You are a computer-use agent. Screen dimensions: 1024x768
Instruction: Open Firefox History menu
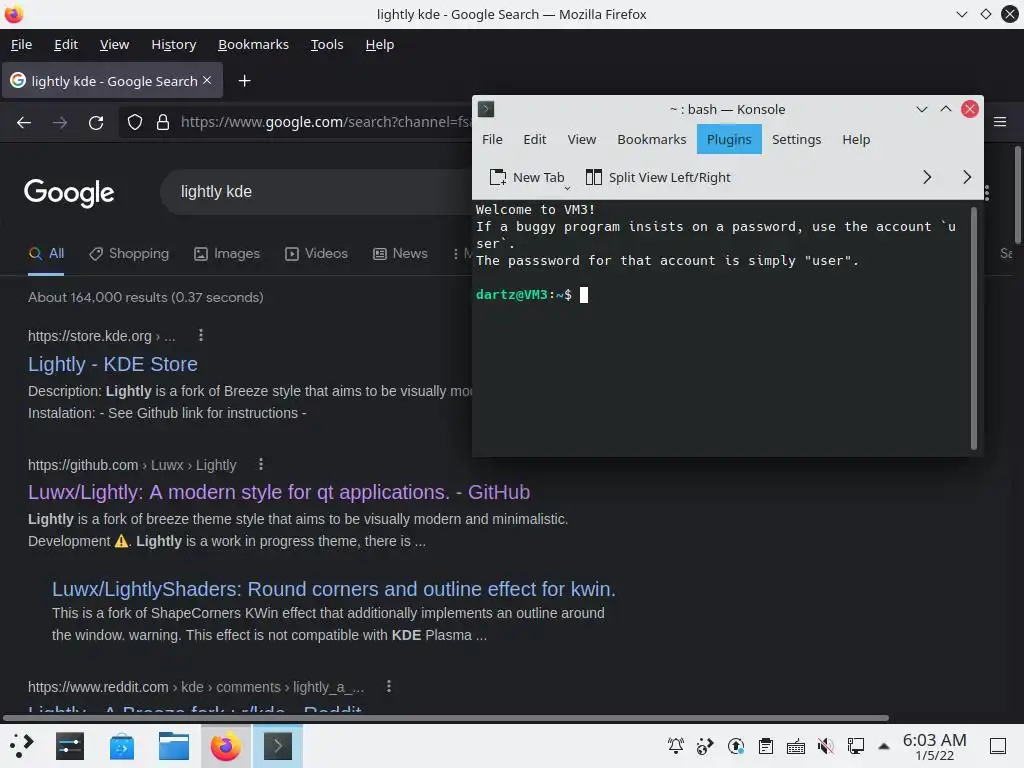tap(174, 44)
